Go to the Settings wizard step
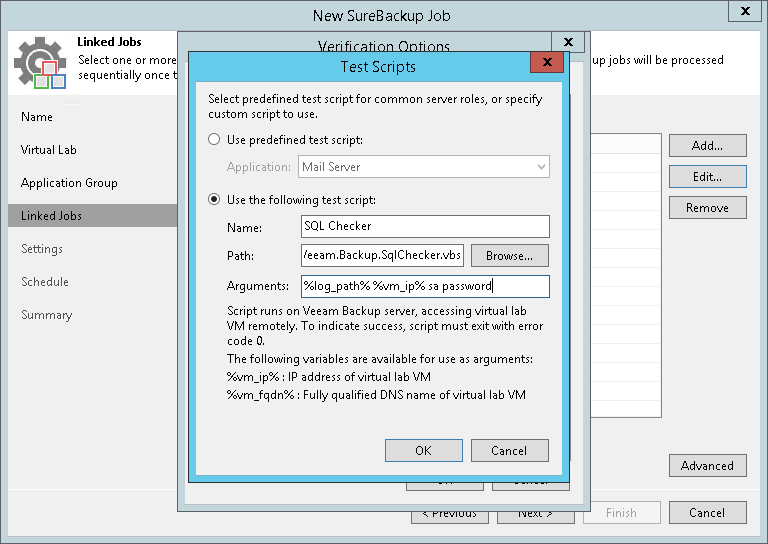Screen dimensions: 768x544 42,249
